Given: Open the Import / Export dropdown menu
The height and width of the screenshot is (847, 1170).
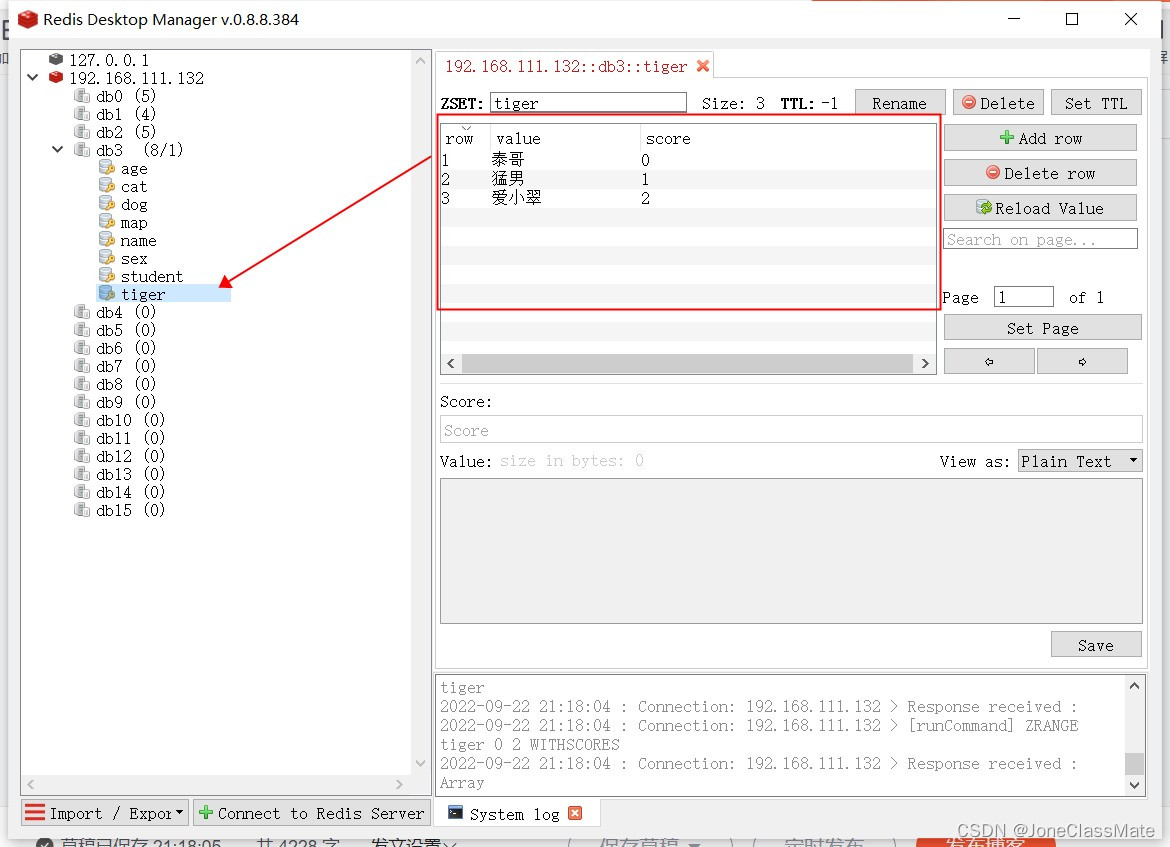Looking at the screenshot, I should pyautogui.click(x=105, y=813).
